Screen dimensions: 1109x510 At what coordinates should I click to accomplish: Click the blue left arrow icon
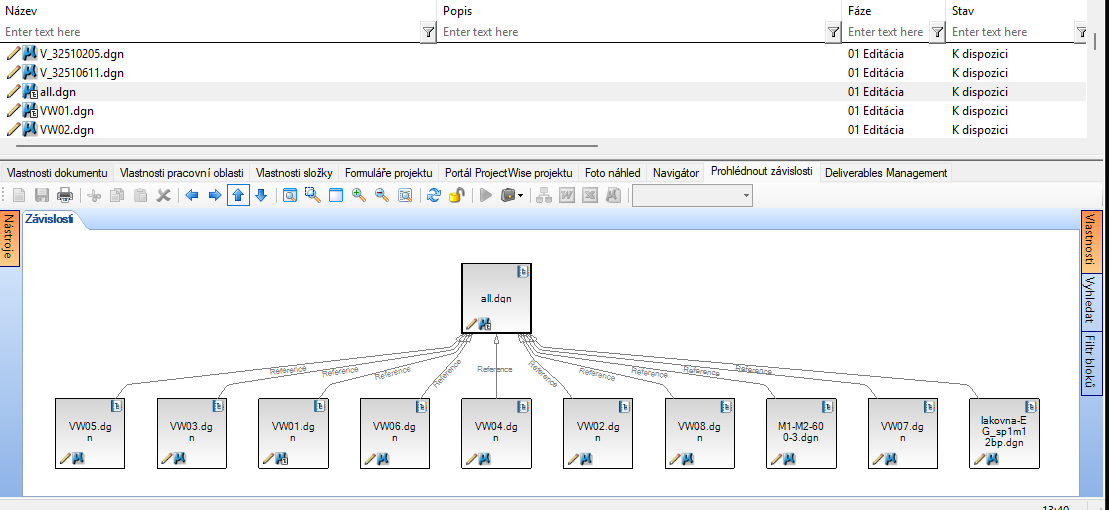(192, 195)
